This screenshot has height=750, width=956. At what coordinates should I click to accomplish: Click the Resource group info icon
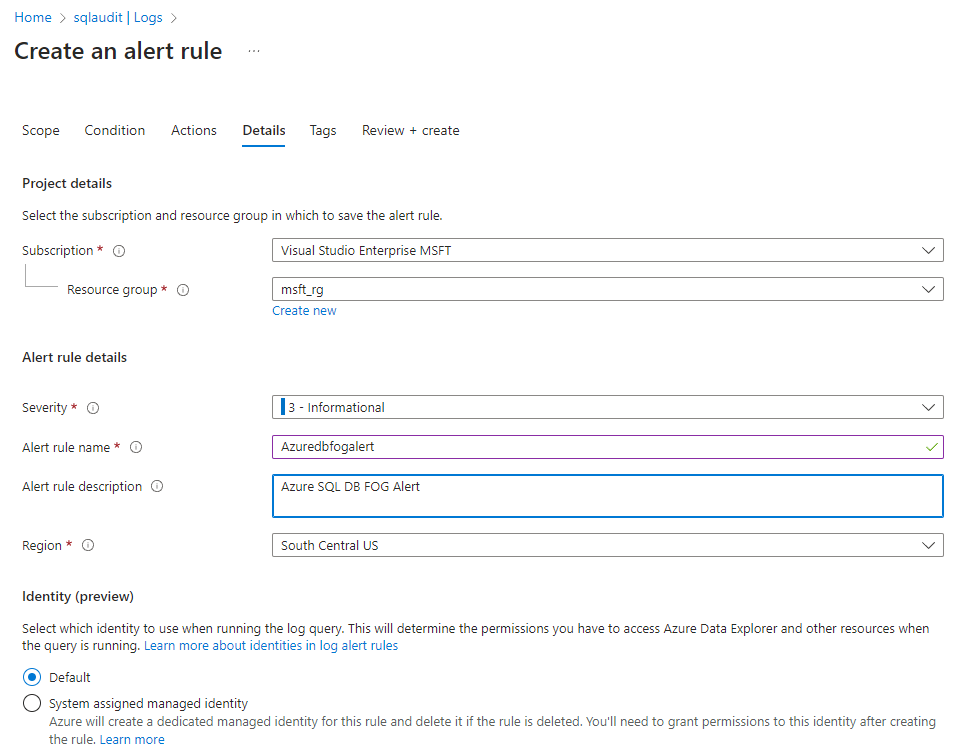(183, 290)
